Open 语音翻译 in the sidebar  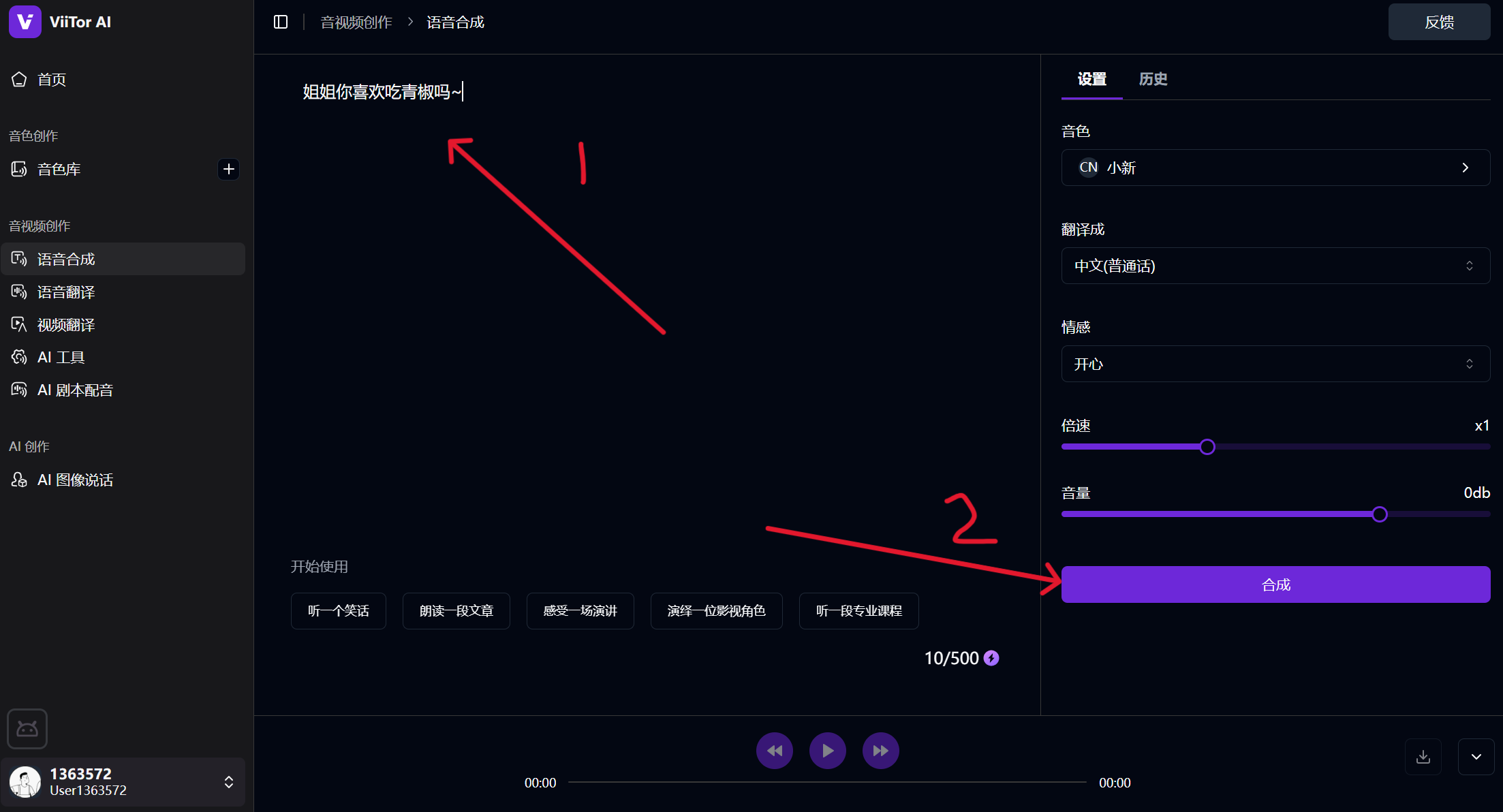pos(66,292)
